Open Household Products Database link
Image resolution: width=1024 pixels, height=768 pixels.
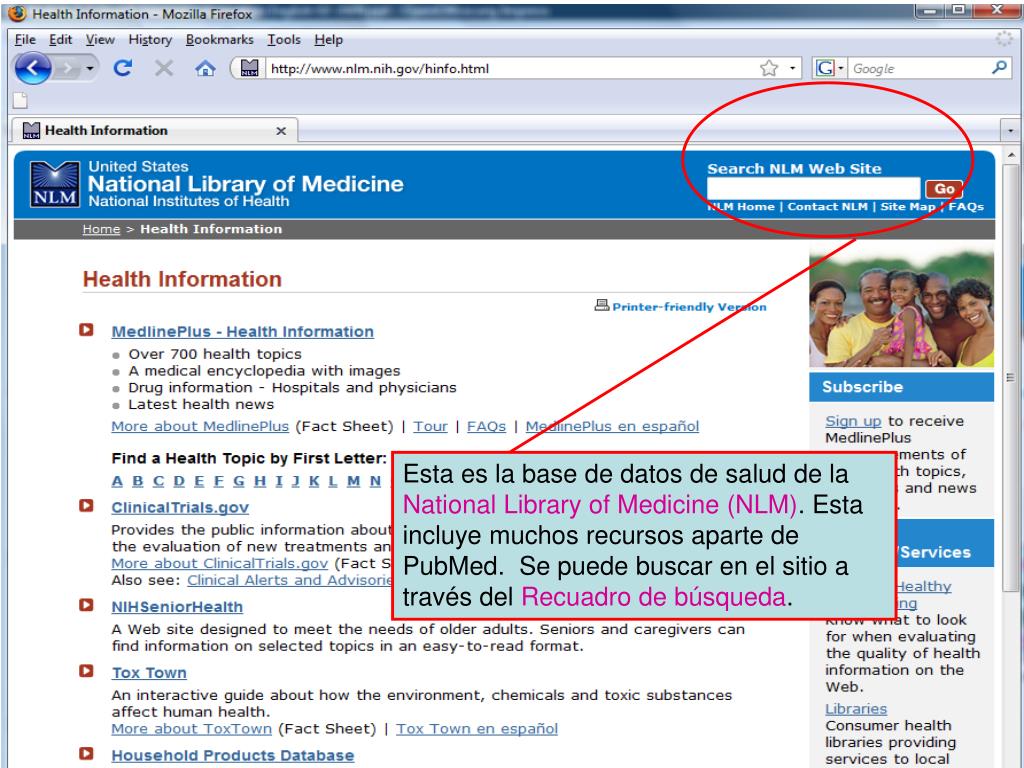[232, 756]
